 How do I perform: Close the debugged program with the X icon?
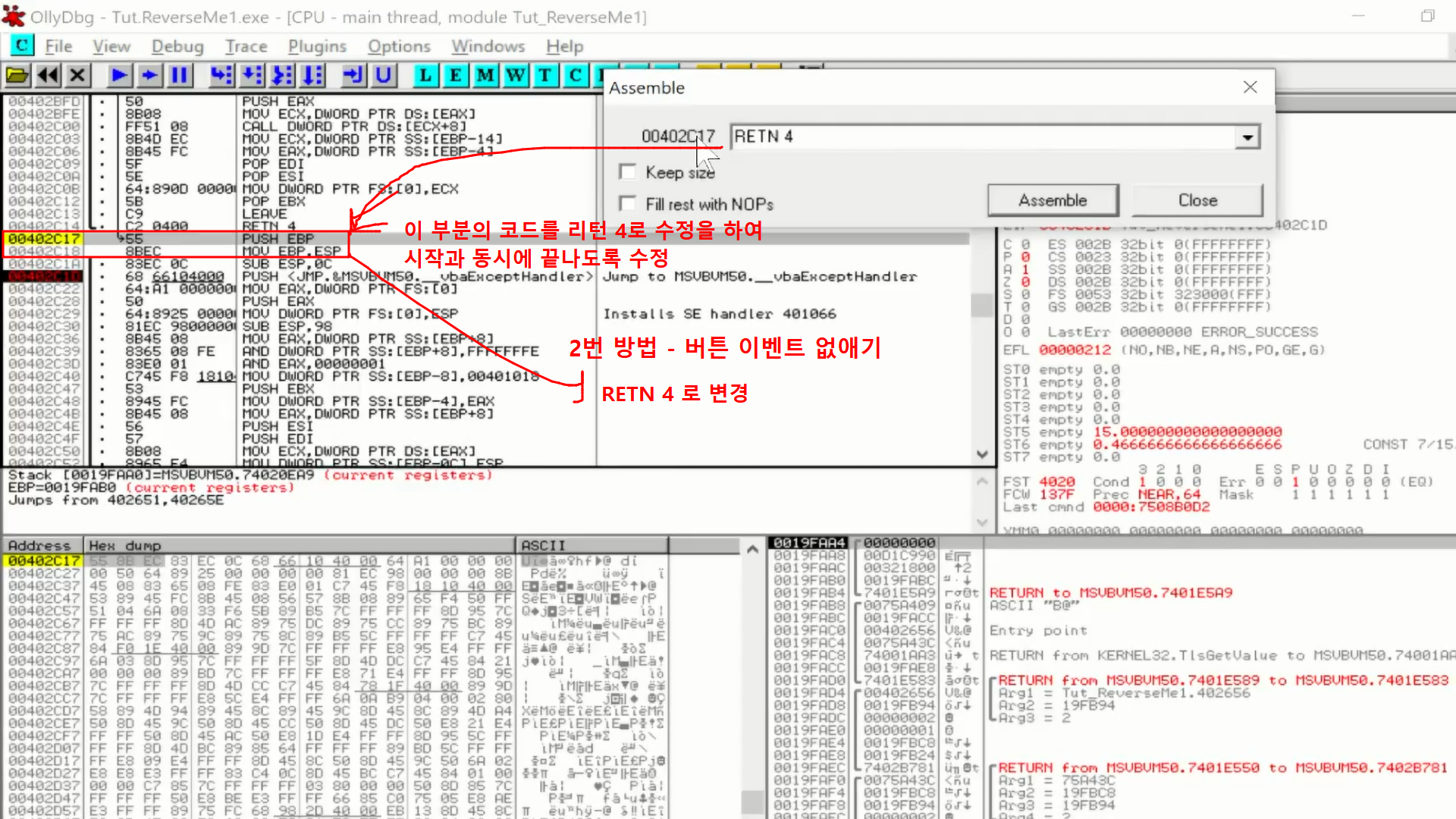(77, 75)
